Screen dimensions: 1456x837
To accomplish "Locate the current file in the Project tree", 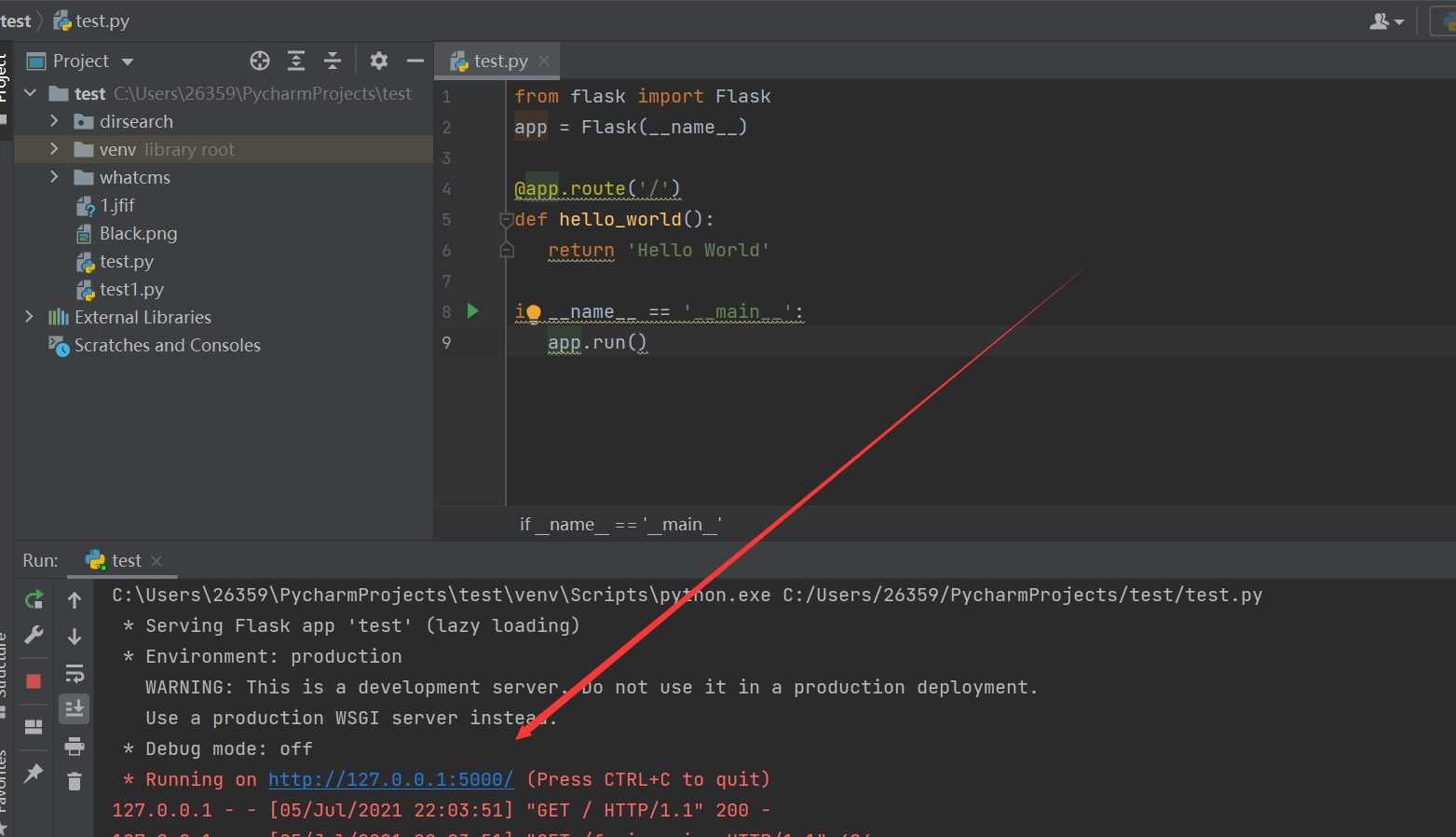I will 260,61.
